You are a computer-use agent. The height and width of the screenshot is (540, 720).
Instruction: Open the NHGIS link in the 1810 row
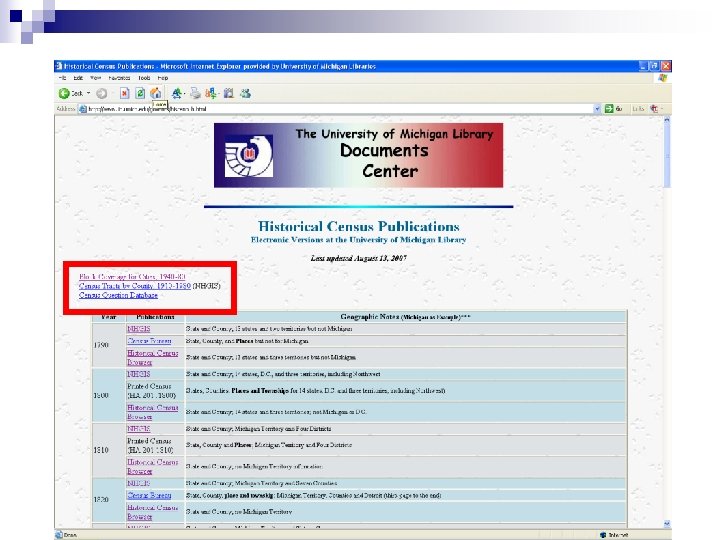(139, 428)
